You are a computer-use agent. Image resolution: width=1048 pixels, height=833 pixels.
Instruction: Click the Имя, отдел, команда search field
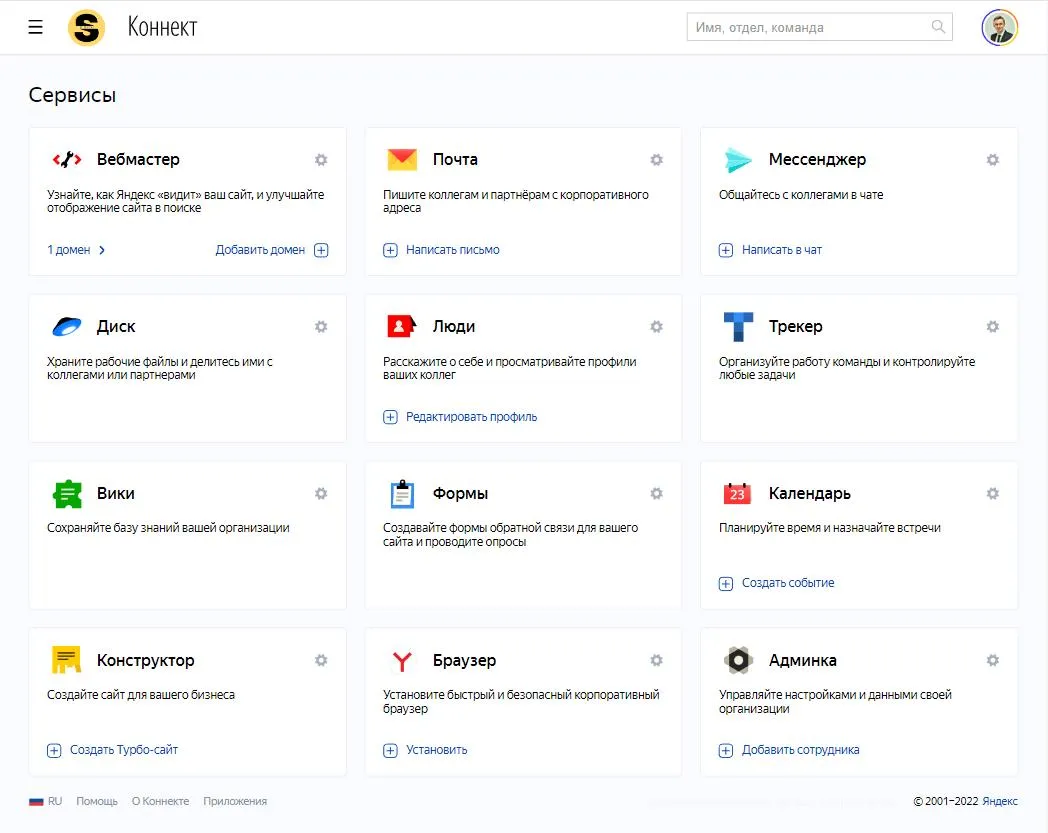point(808,27)
